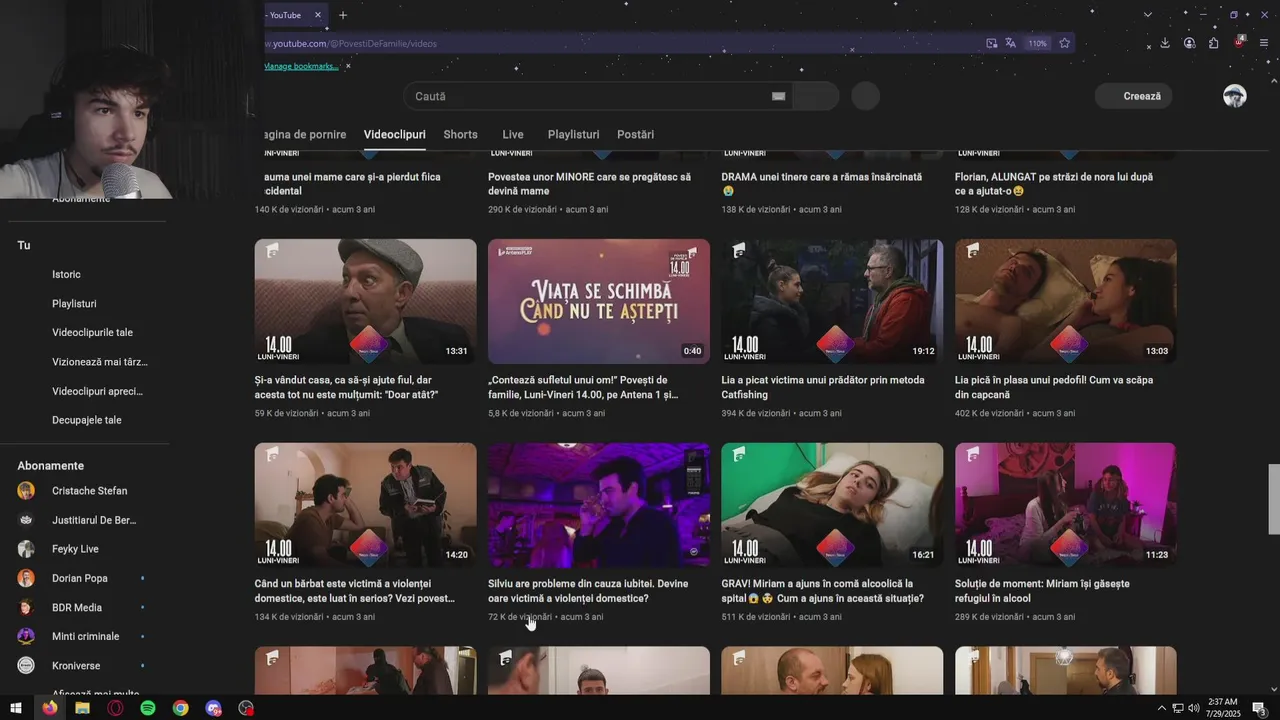Switch to the Shorts tab
Screen dimensions: 1280x720
pyautogui.click(x=461, y=134)
